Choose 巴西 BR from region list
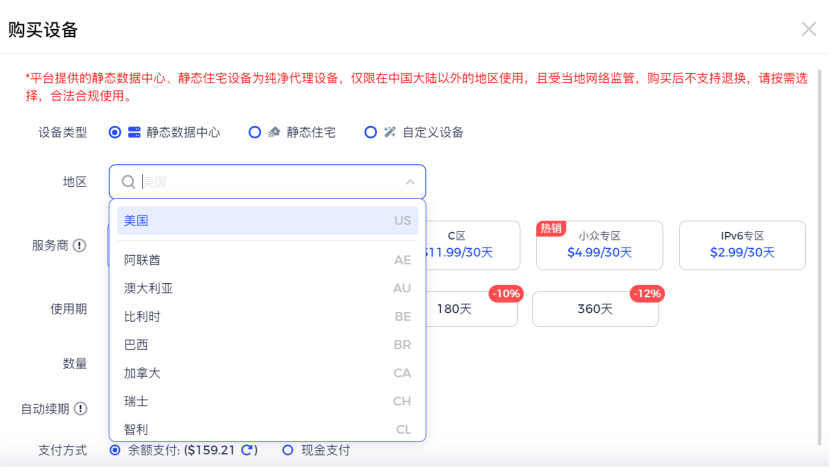Image resolution: width=830 pixels, height=475 pixels. pyautogui.click(x=267, y=345)
